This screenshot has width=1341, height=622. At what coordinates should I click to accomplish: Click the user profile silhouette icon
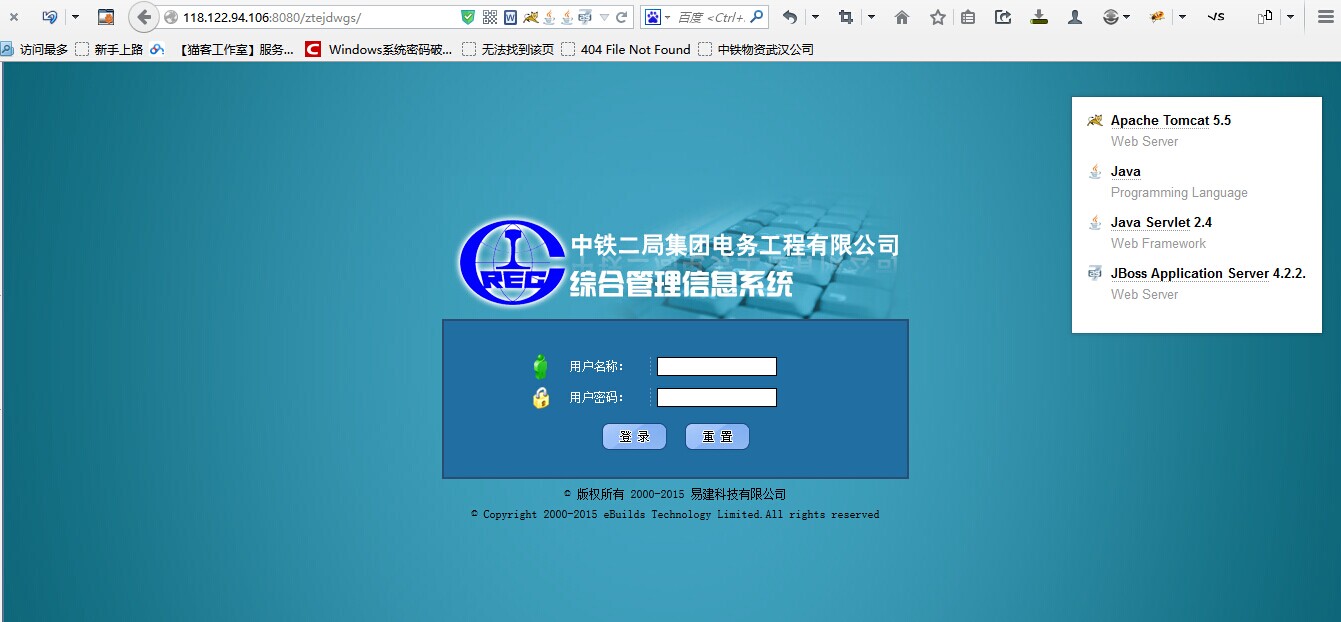1075,17
